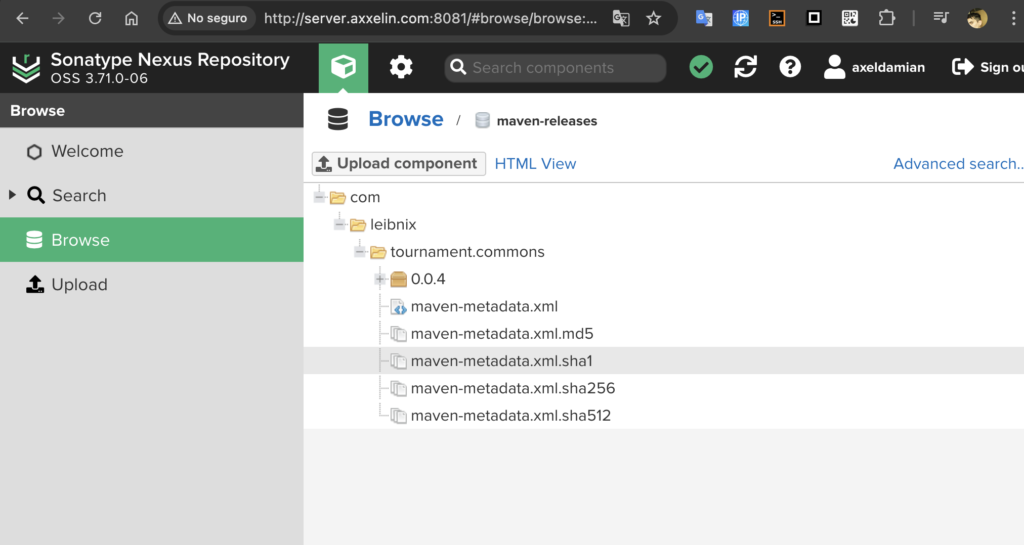This screenshot has width=1024, height=545.
Task: Bookmark page with the star icon
Action: pos(653,18)
